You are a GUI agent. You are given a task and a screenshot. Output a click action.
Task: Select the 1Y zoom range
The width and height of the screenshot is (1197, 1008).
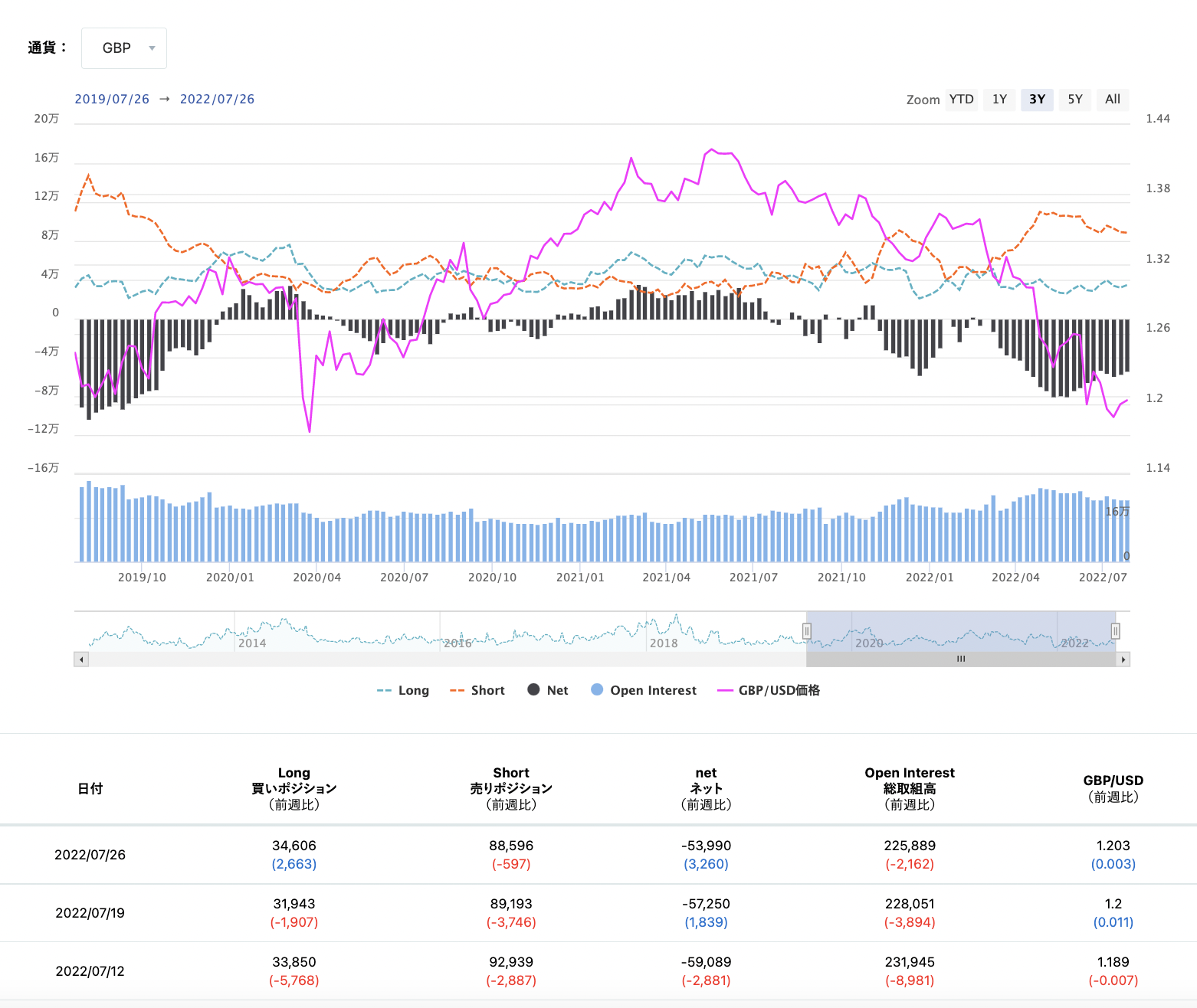[999, 100]
